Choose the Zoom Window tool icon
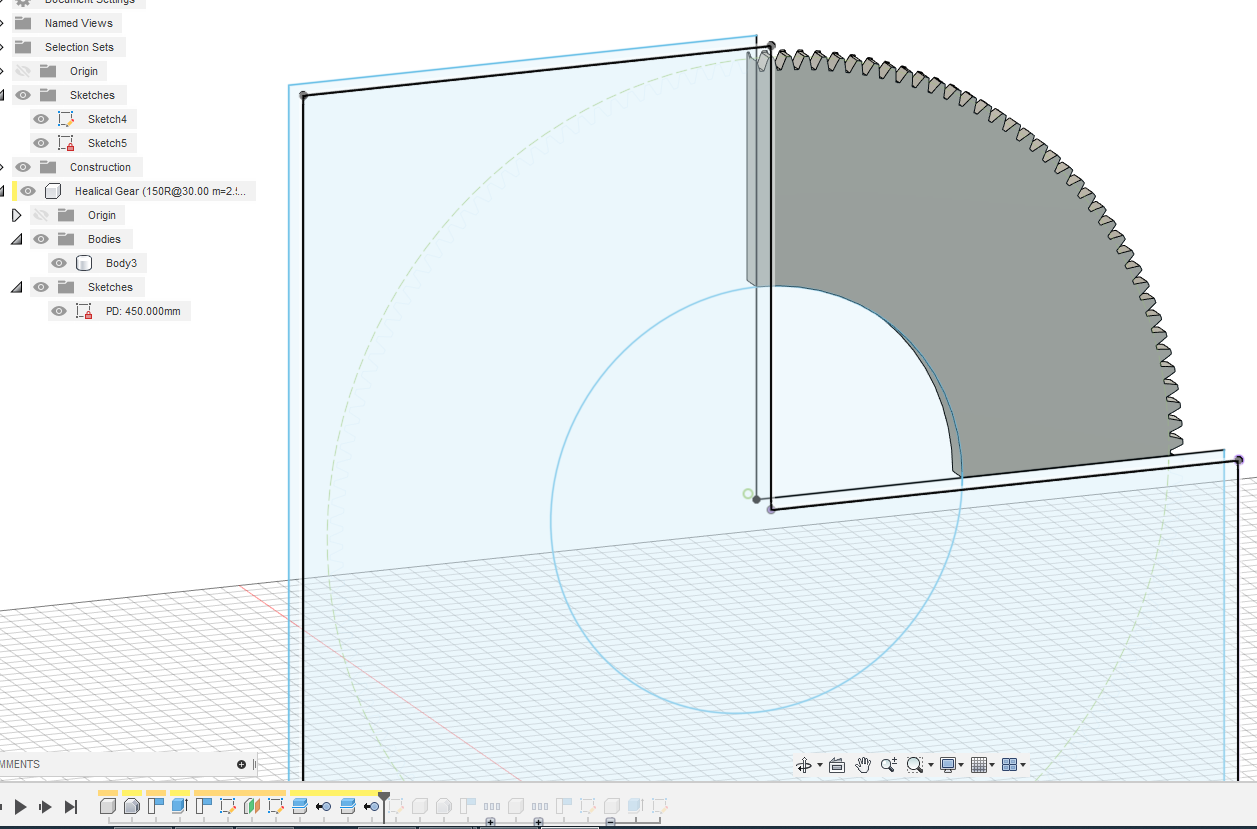The image size is (1257, 829). [913, 765]
